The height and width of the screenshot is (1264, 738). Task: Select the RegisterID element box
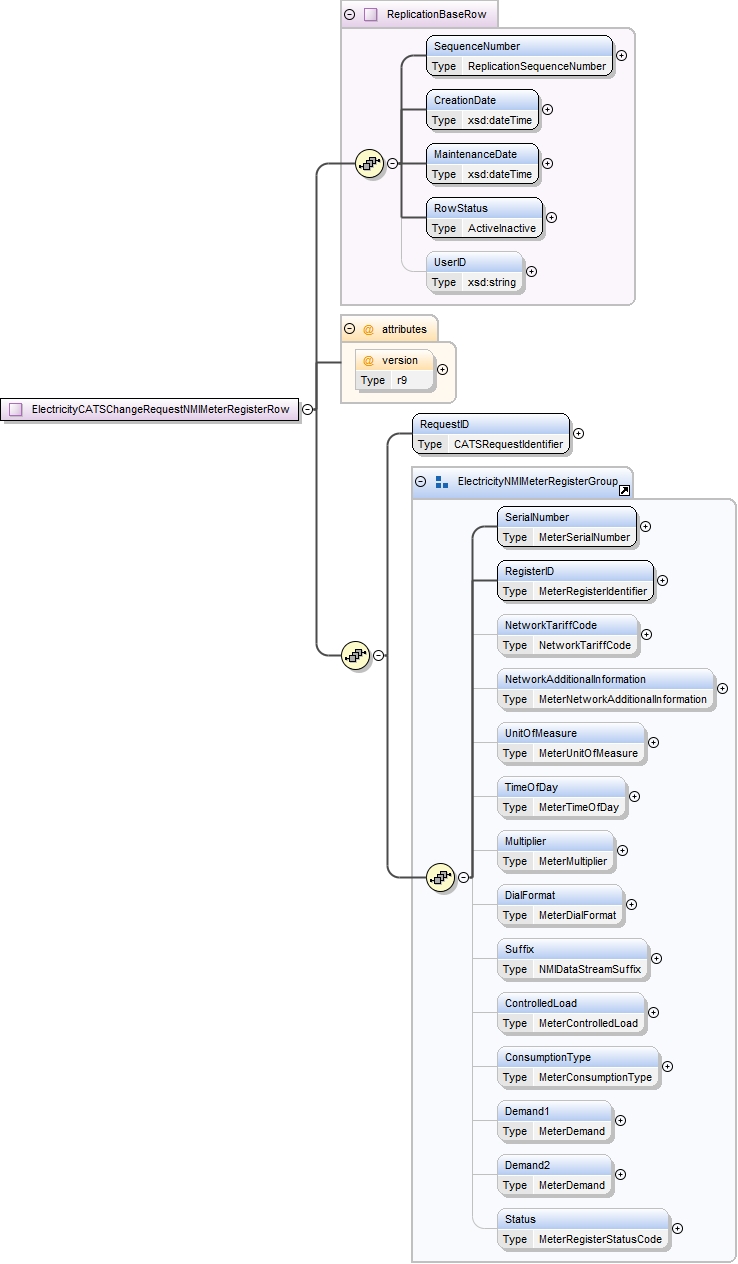click(x=575, y=581)
